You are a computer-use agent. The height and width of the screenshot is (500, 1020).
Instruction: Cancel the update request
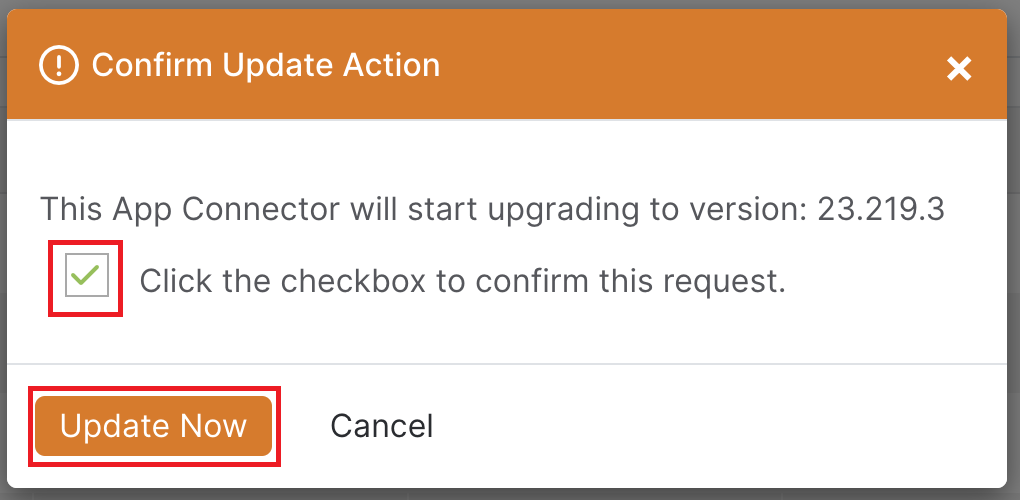[x=382, y=426]
